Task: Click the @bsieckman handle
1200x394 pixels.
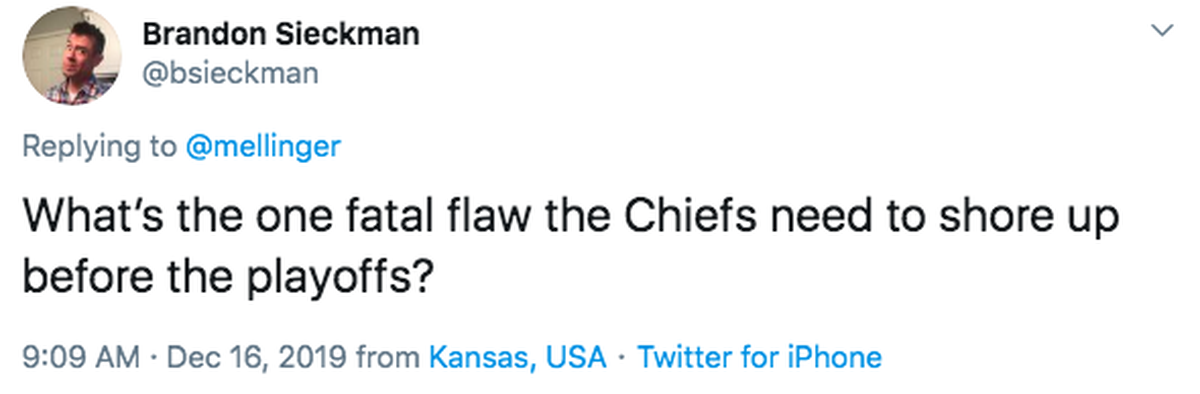Action: 231,74
